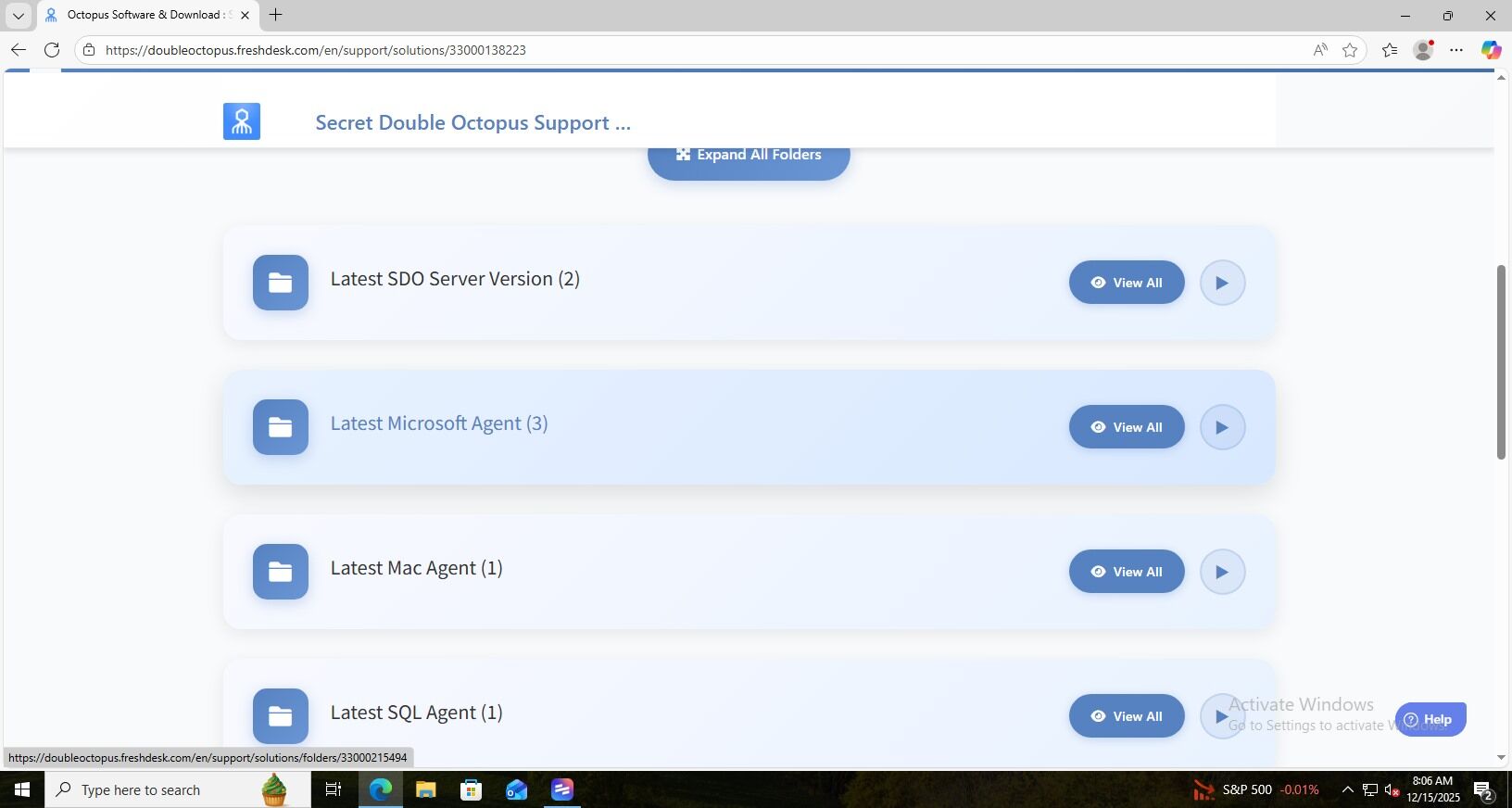This screenshot has width=1512, height=808.
Task: Open the tab actions menu dropdown
Action: [18, 15]
